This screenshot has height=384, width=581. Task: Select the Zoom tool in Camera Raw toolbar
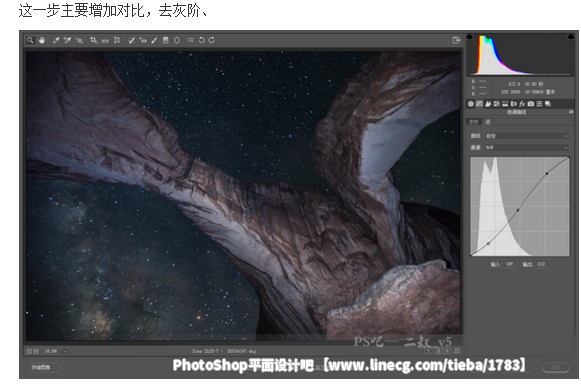[30, 40]
